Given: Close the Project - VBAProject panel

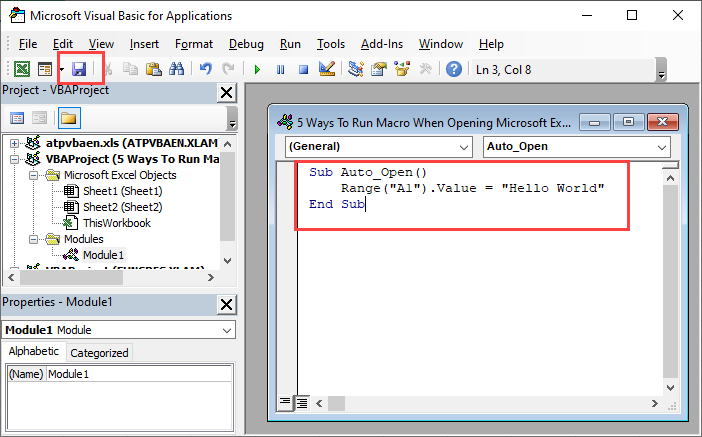Looking at the screenshot, I should pyautogui.click(x=227, y=93).
